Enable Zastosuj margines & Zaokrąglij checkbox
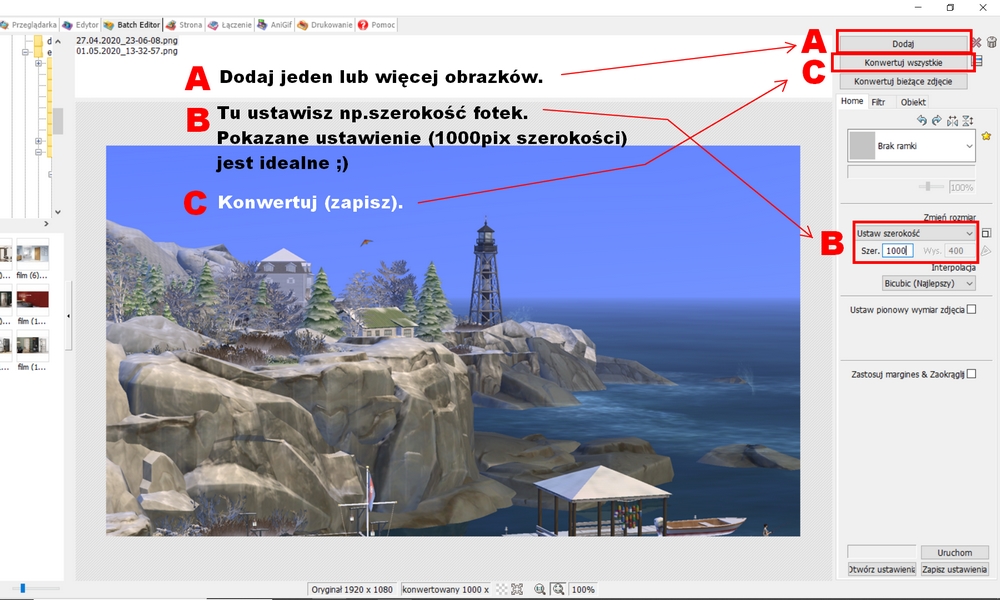Viewport: 1000px width, 600px height. [x=971, y=374]
